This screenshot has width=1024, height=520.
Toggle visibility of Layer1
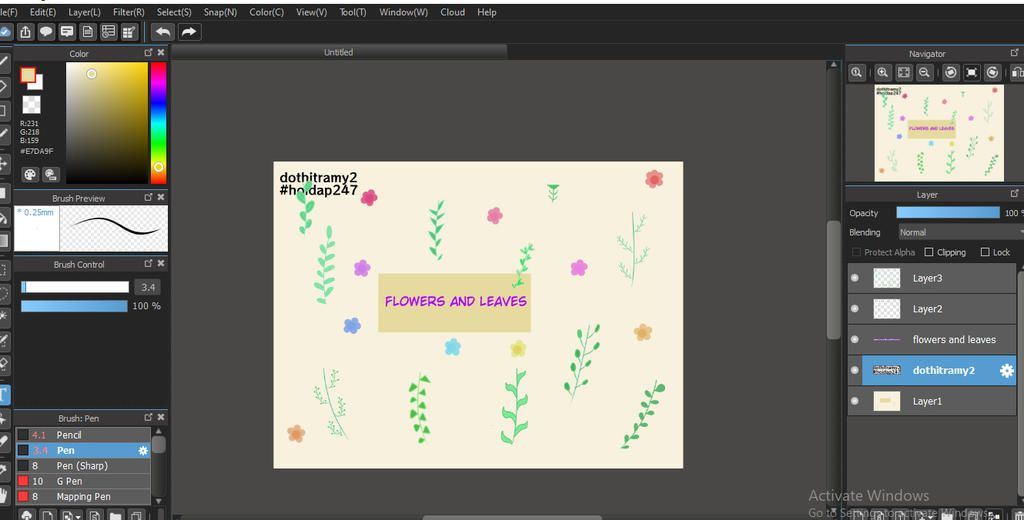pyautogui.click(x=855, y=401)
